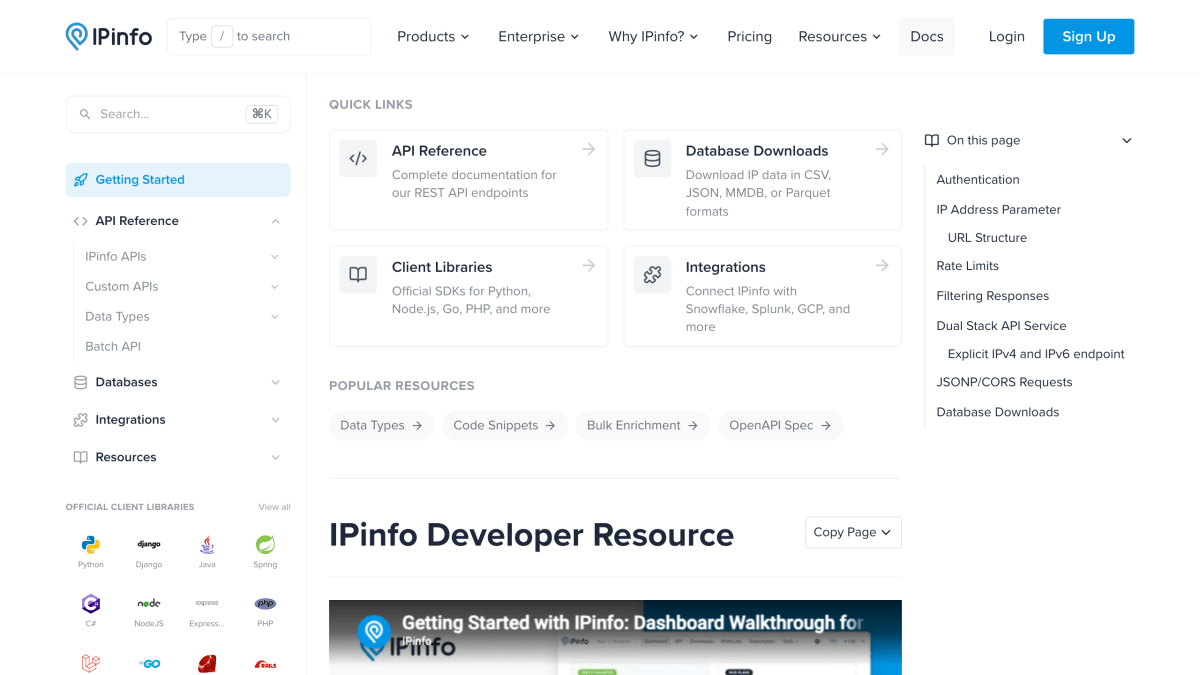Expand IPinfo APIs submenu chevron
The width and height of the screenshot is (1200, 675).
click(275, 257)
